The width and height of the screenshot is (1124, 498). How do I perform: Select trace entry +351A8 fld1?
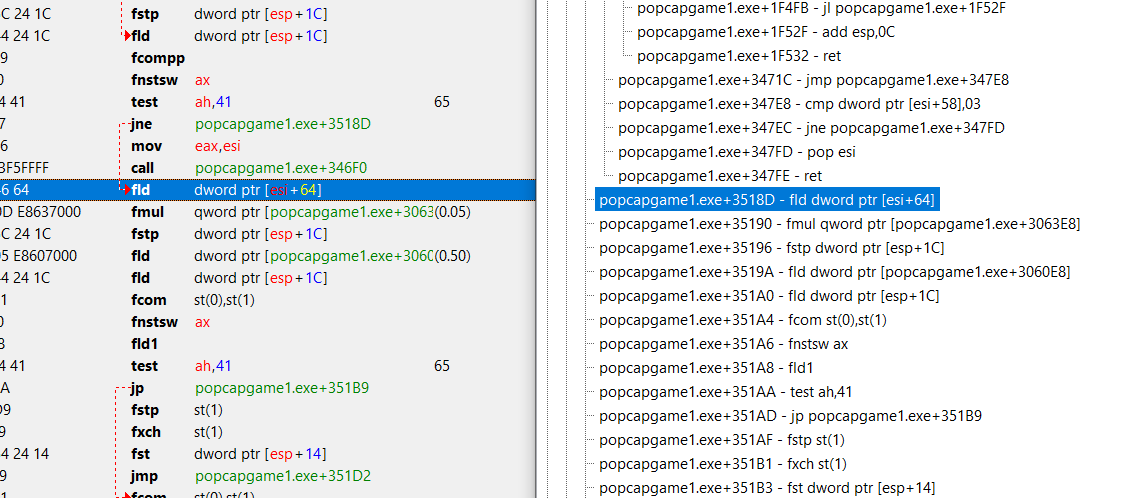(x=706, y=368)
